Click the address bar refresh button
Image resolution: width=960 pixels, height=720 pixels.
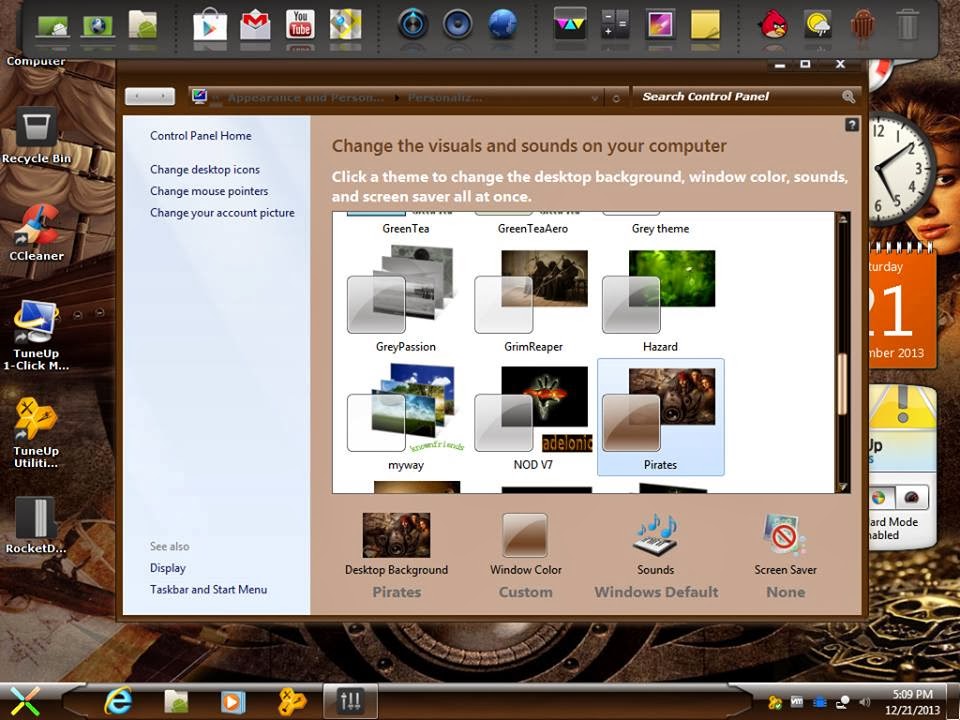[616, 98]
